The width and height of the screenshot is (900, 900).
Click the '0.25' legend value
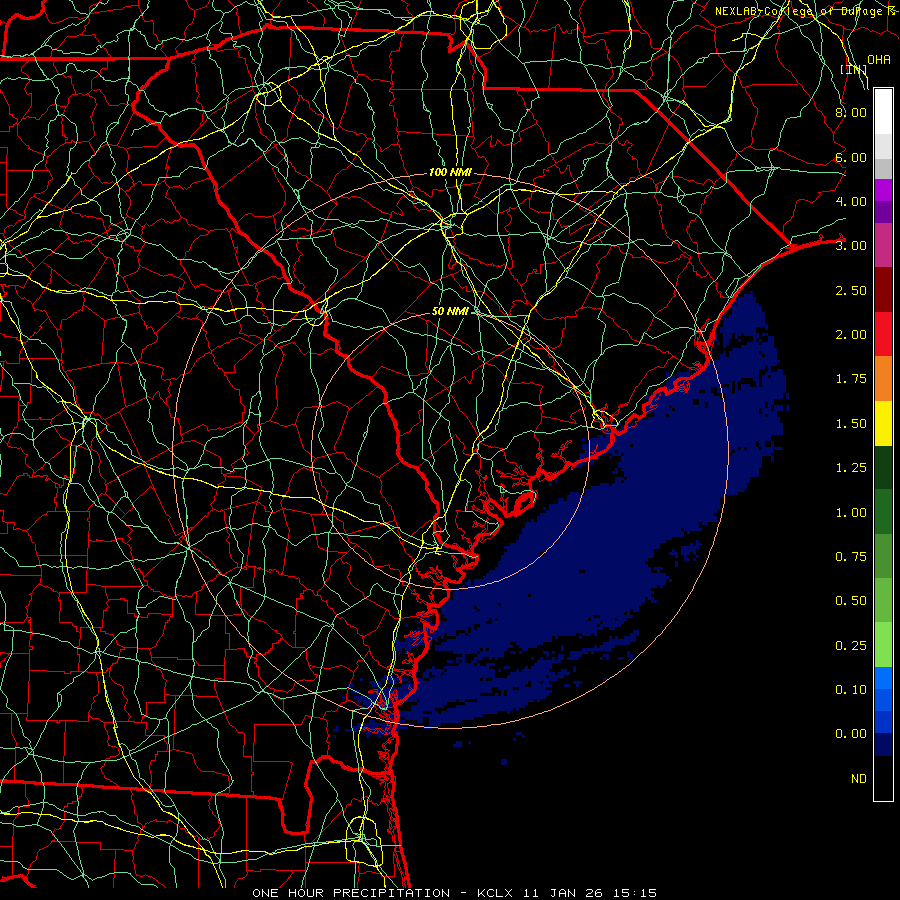coord(851,646)
